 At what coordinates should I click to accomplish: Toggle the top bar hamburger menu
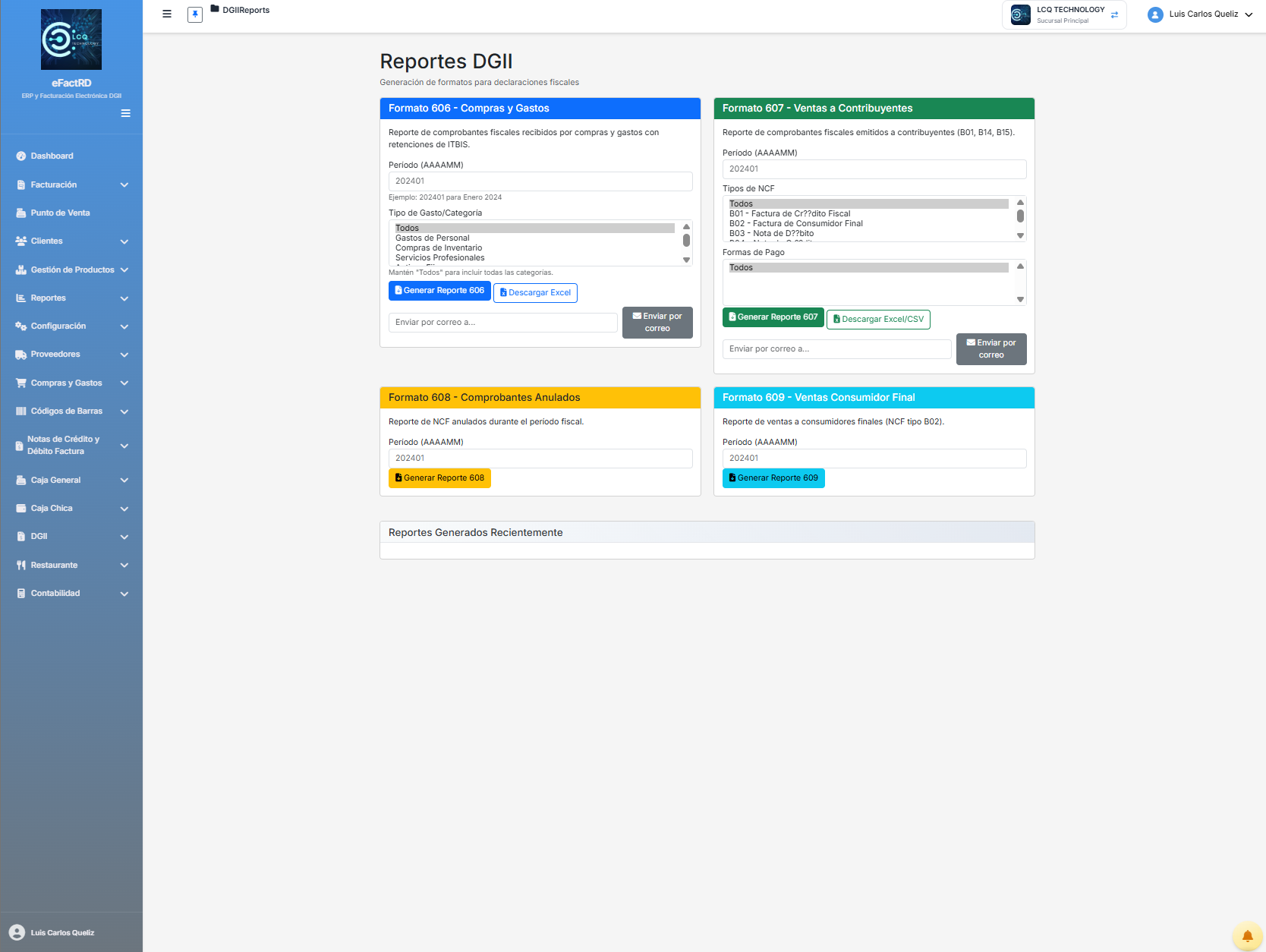(167, 14)
